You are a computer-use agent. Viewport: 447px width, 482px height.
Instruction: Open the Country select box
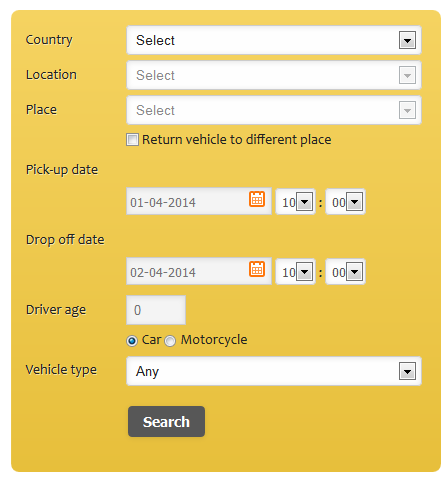point(274,40)
